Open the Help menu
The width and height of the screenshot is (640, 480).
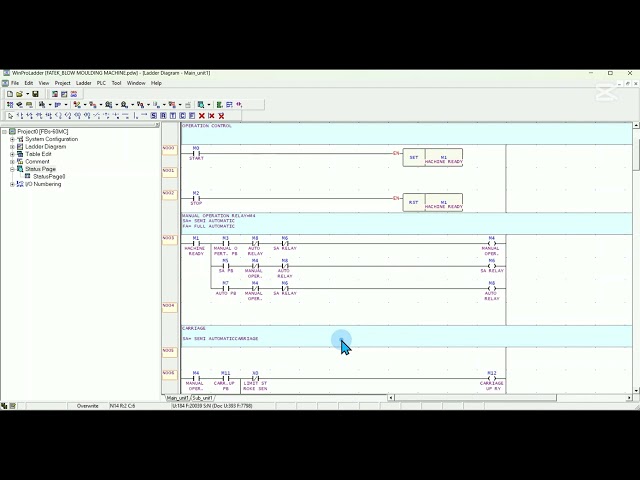(x=156, y=83)
